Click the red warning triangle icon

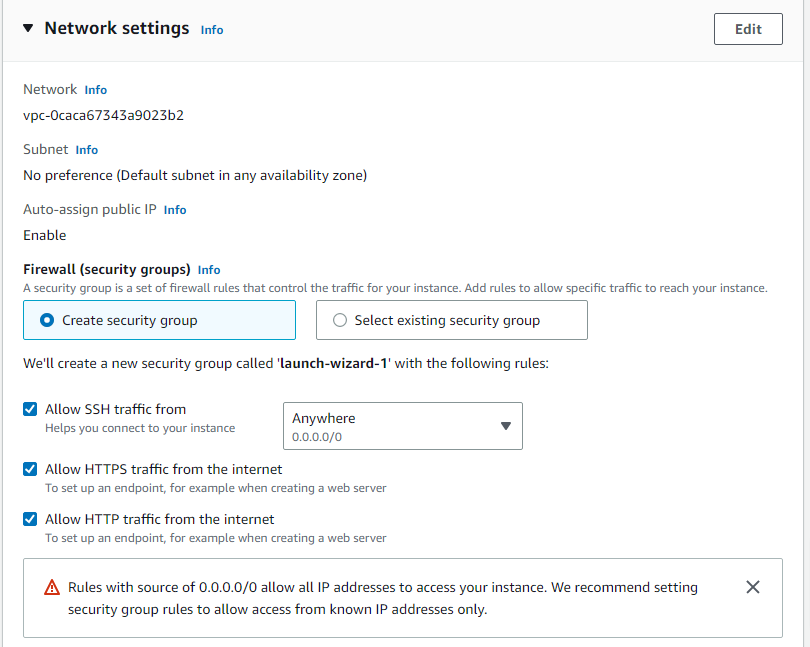(x=52, y=588)
